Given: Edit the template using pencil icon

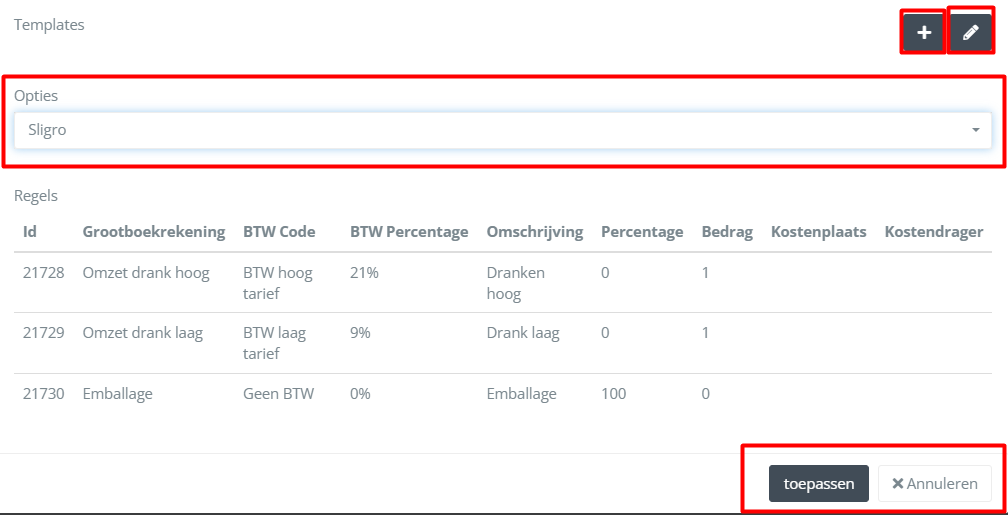Looking at the screenshot, I should point(970,33).
